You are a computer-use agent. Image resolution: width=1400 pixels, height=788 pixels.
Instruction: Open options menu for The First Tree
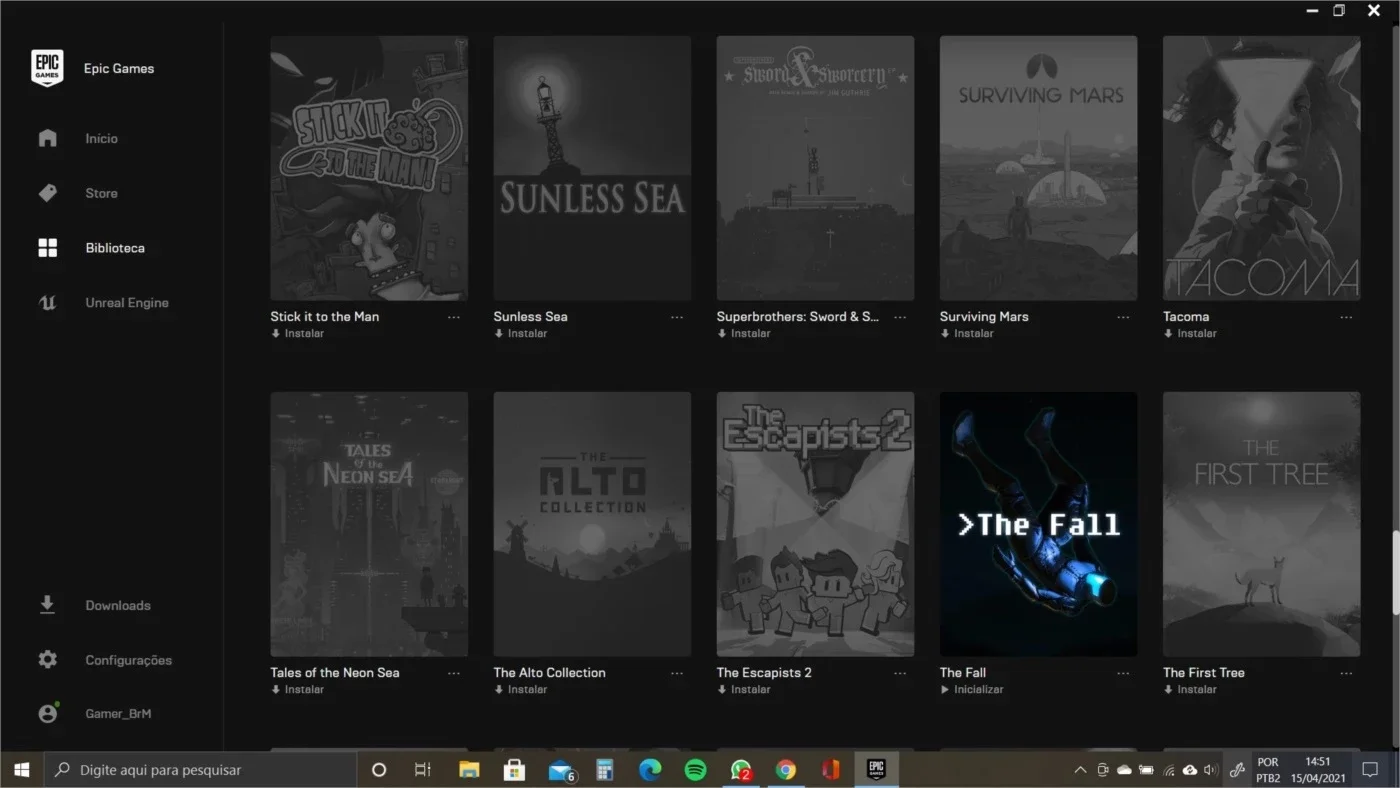1346,673
